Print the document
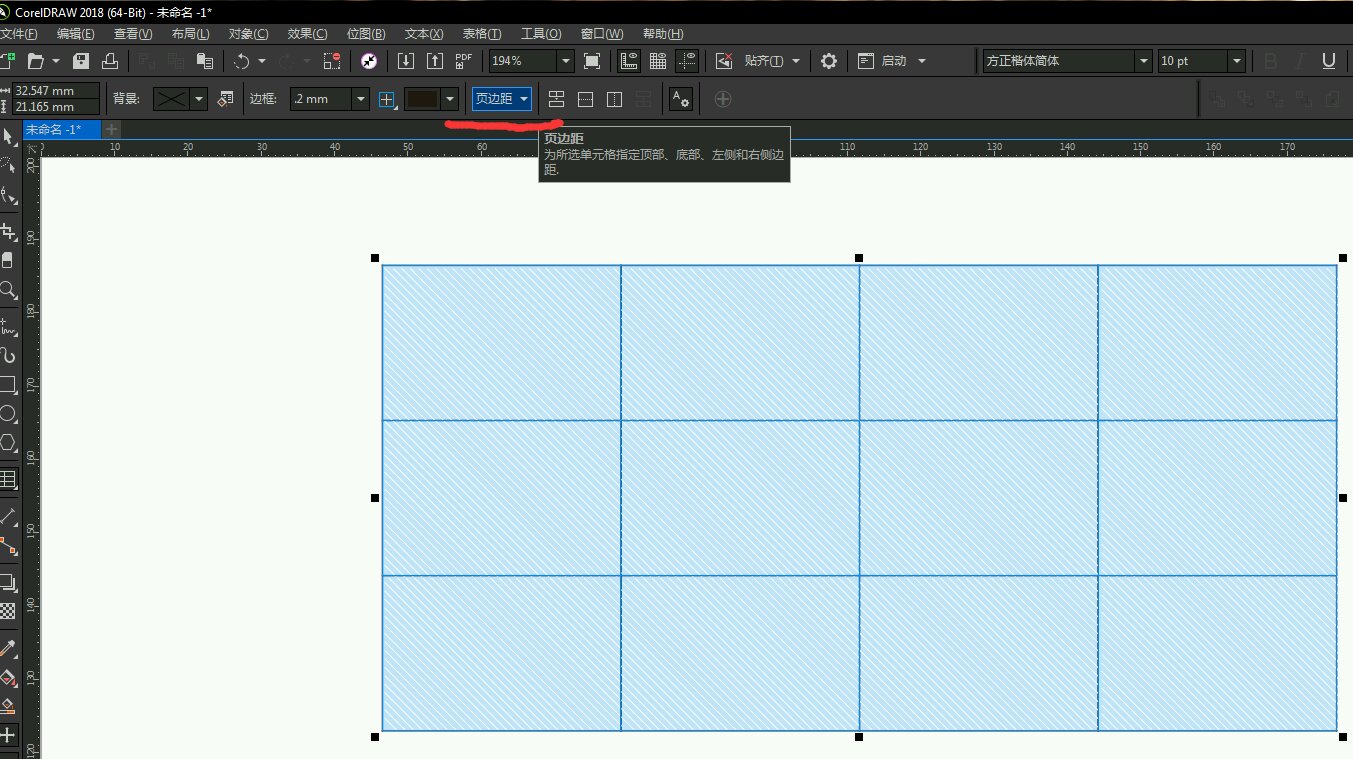 [110, 61]
